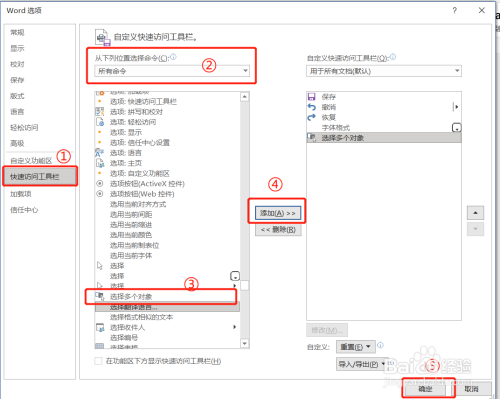500x399 pixels.
Task: Click the 确定 button
Action: point(425,389)
